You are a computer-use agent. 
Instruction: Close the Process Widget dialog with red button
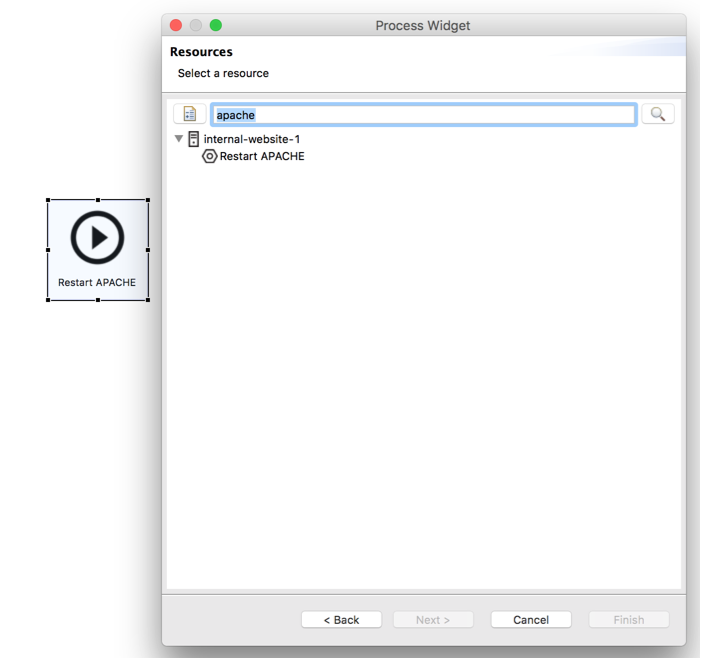[176, 25]
